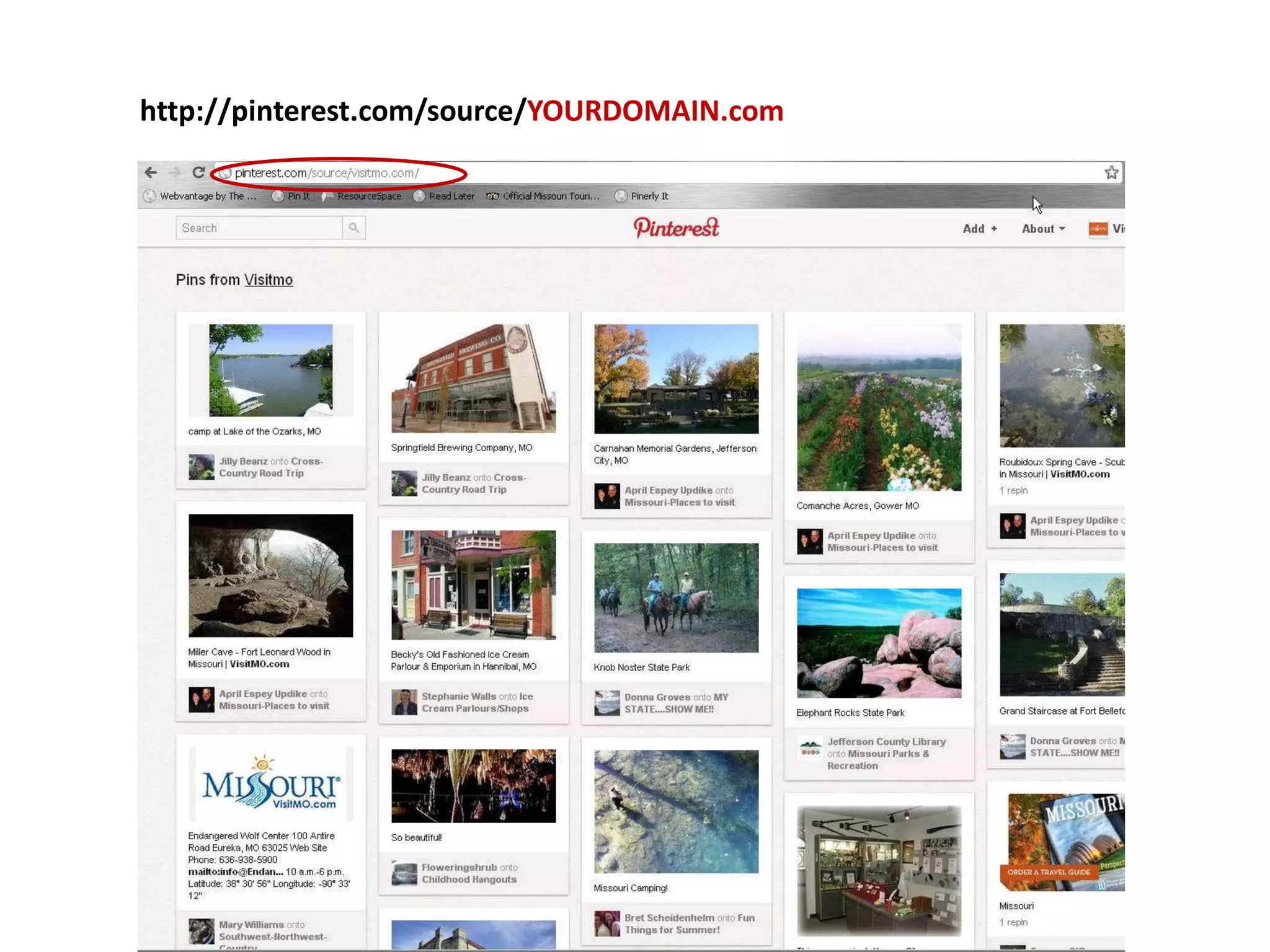Click April Espey Updike avatar under Miller Cave
Viewport: 1270px width, 952px height.
click(x=201, y=699)
